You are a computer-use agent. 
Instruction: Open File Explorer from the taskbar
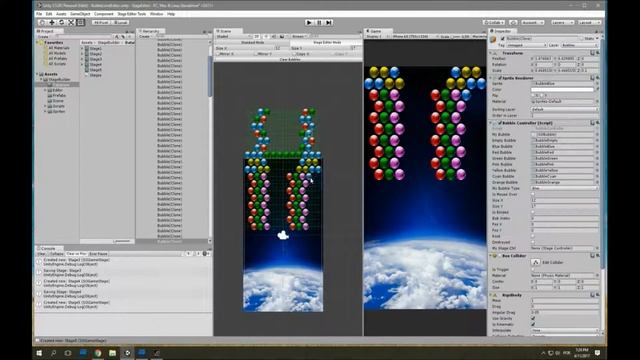113,353
